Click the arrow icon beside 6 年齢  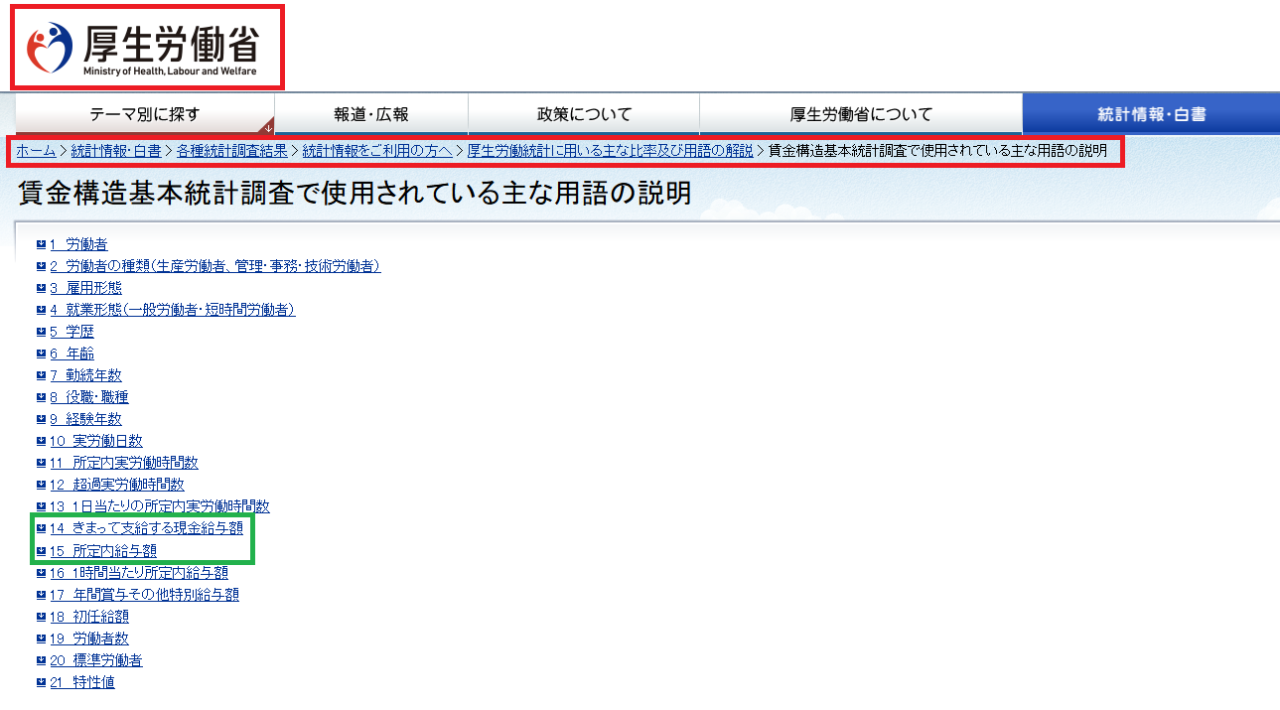41,354
